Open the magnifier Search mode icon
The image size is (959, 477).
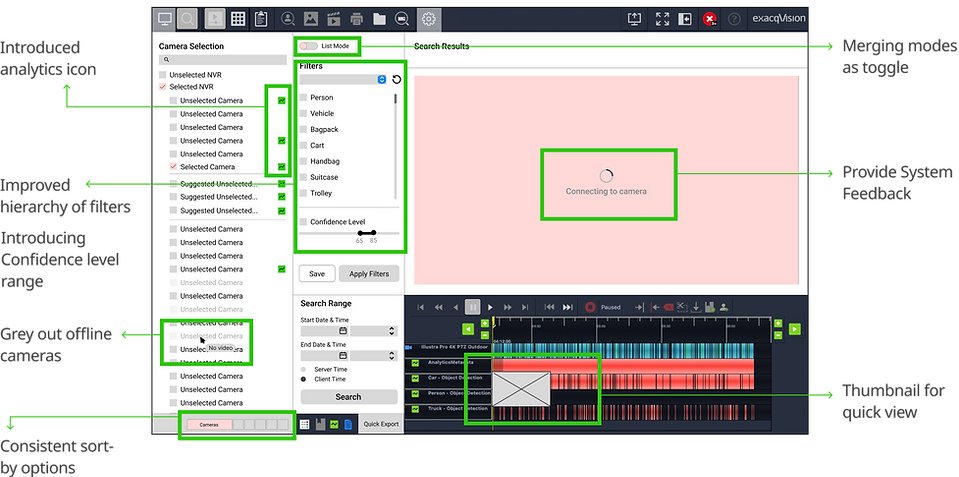coord(187,19)
